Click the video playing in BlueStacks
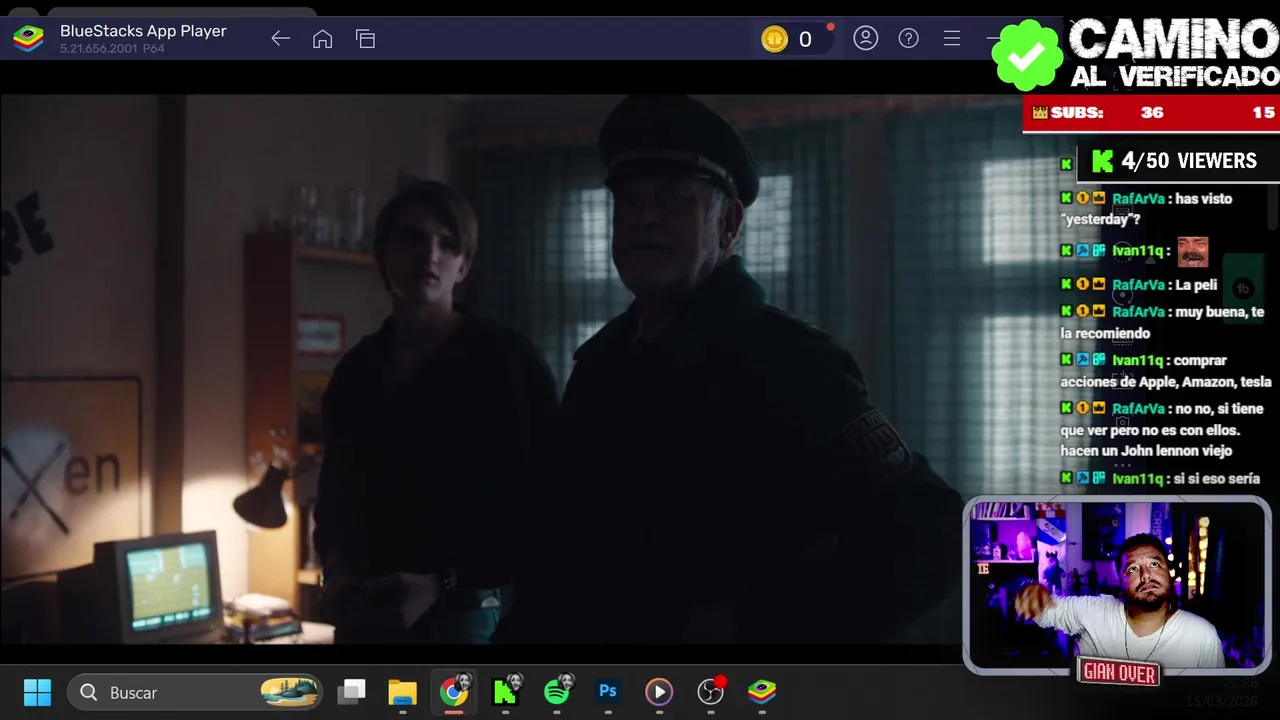This screenshot has height=720, width=1280. [480, 370]
